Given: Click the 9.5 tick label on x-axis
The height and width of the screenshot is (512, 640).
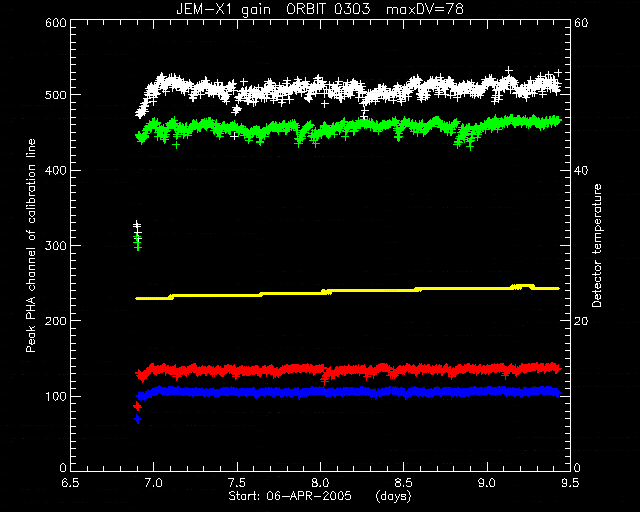Looking at the screenshot, I should point(570,483).
